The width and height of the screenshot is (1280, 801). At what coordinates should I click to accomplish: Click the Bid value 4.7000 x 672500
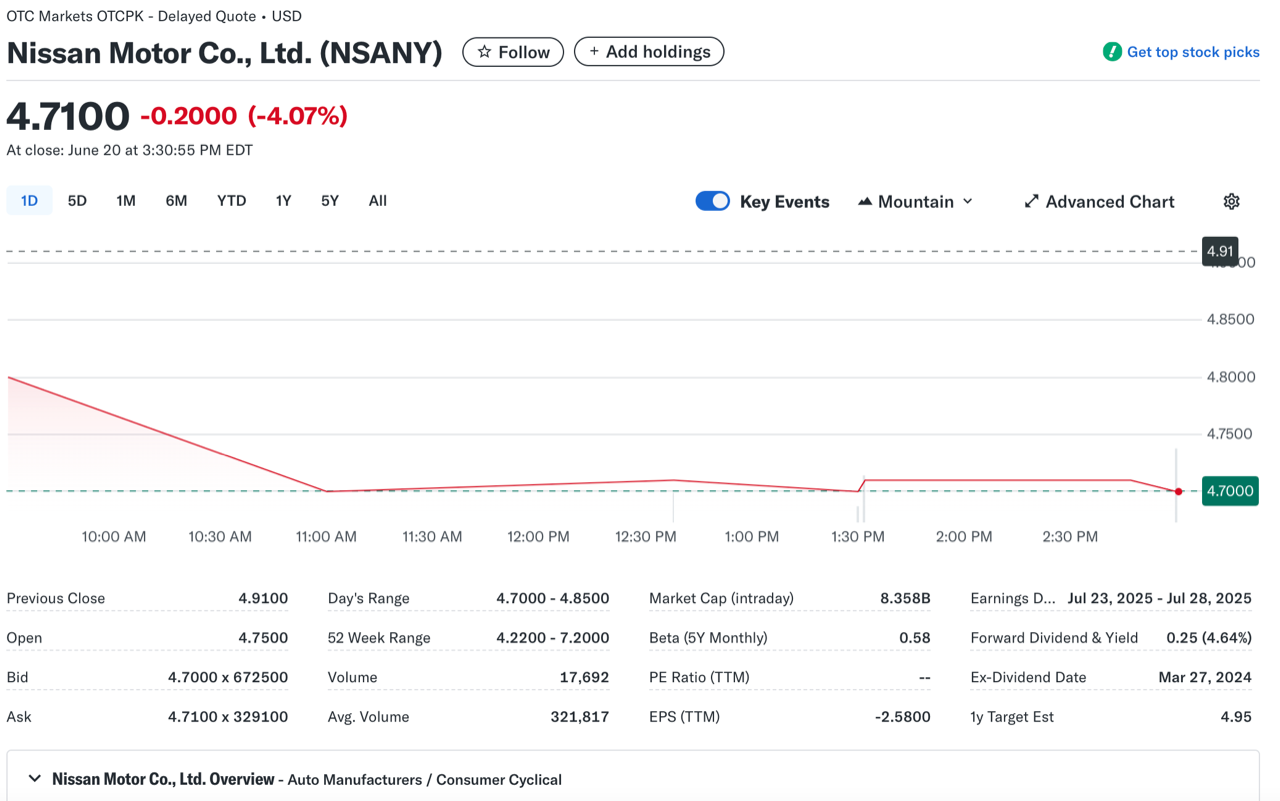tap(228, 677)
